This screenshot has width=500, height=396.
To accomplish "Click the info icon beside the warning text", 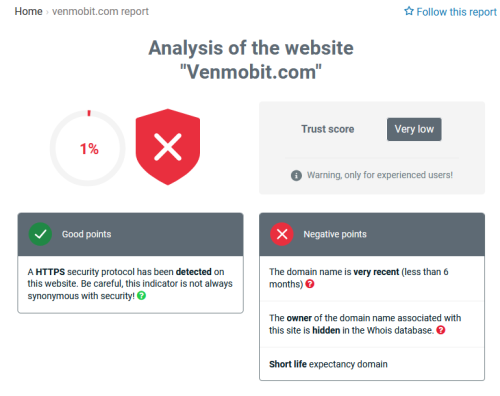I will [296, 175].
